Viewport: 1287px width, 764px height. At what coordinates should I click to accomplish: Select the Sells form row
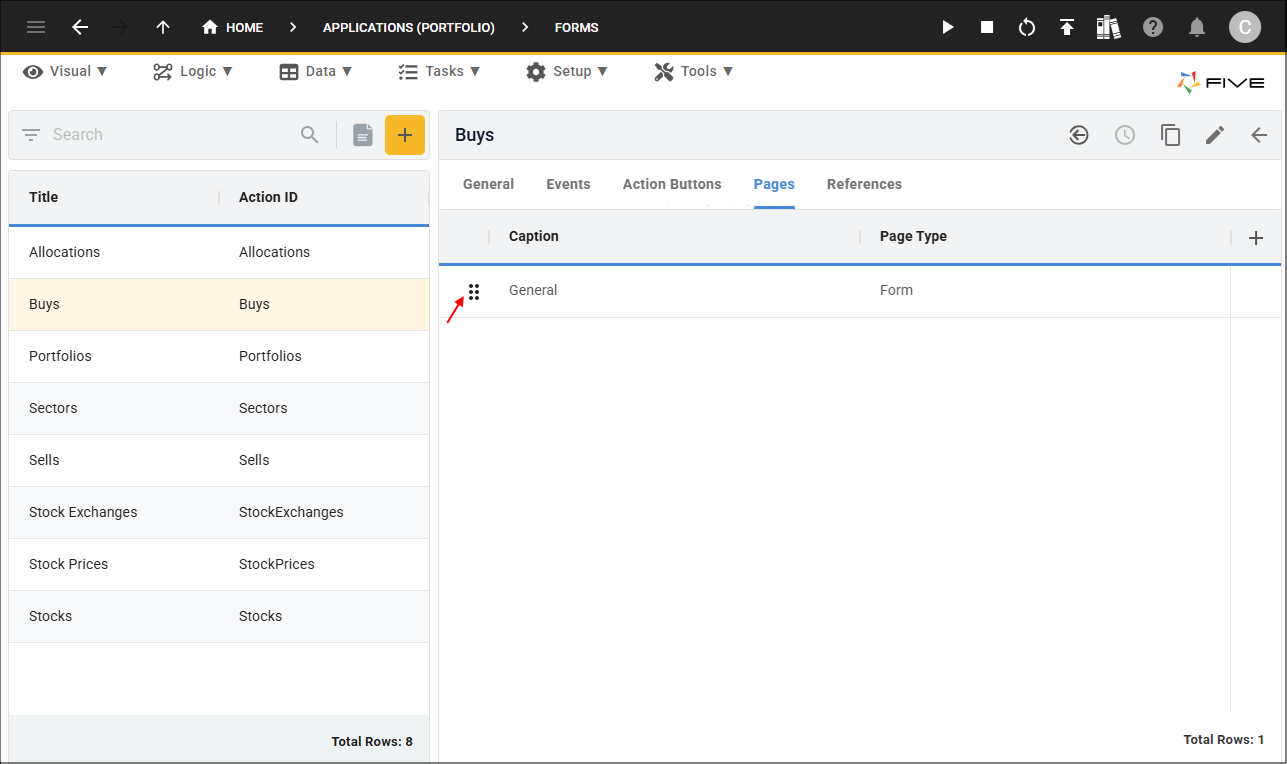point(219,460)
